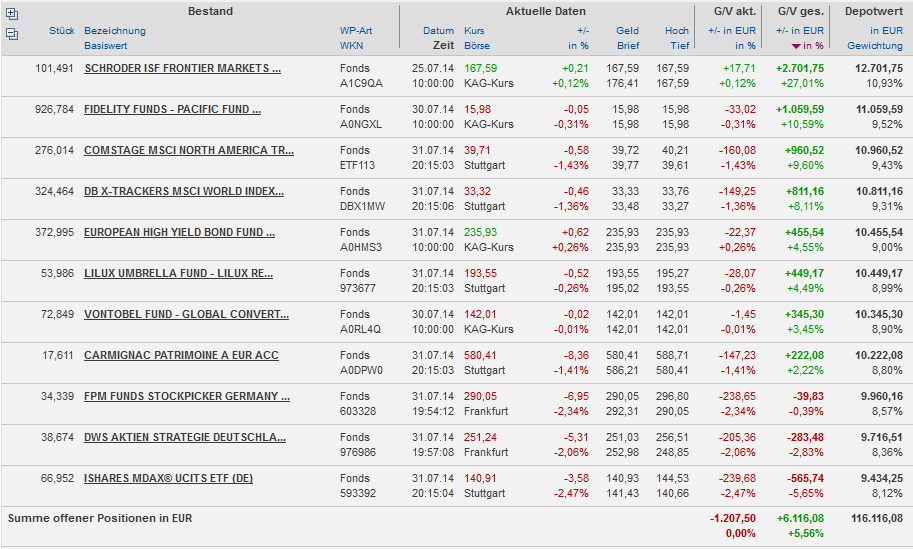913x549 pixels.
Task: Click the Datum column header
Action: tap(438, 31)
